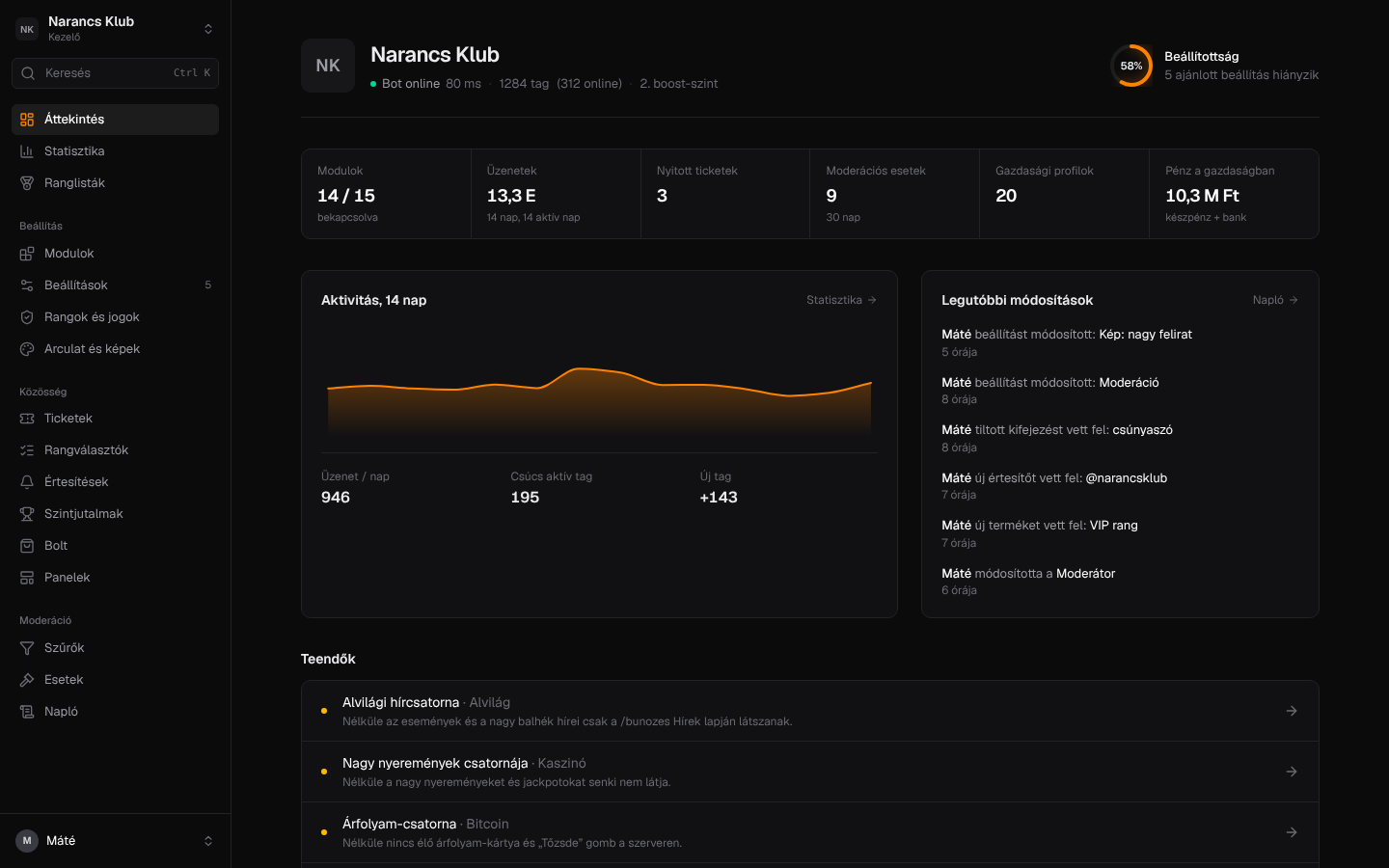Click the Modulok icon in sidebar
1389x868 pixels.
[x=27, y=254]
